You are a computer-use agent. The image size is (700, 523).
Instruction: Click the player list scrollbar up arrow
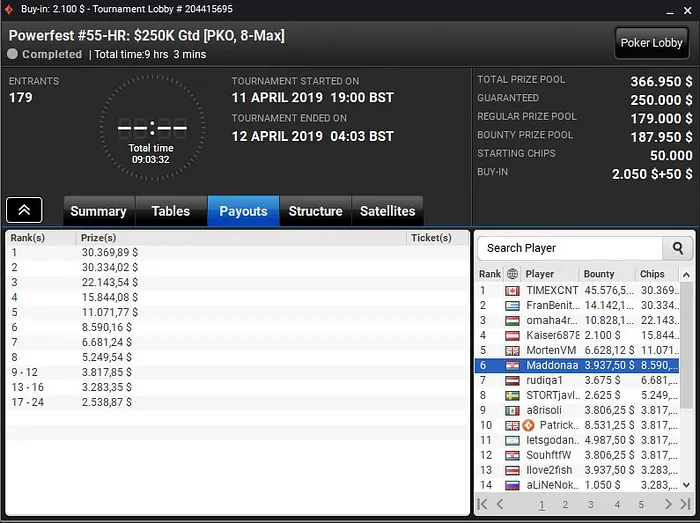(x=686, y=274)
